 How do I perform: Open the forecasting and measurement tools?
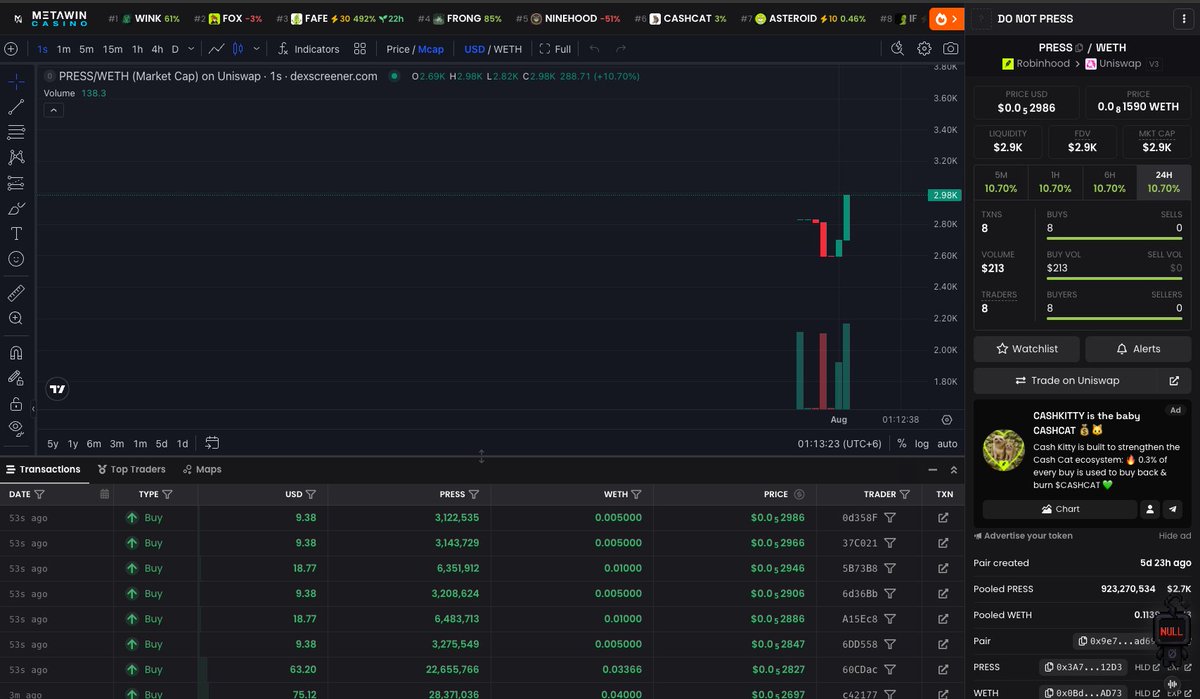[x=16, y=183]
